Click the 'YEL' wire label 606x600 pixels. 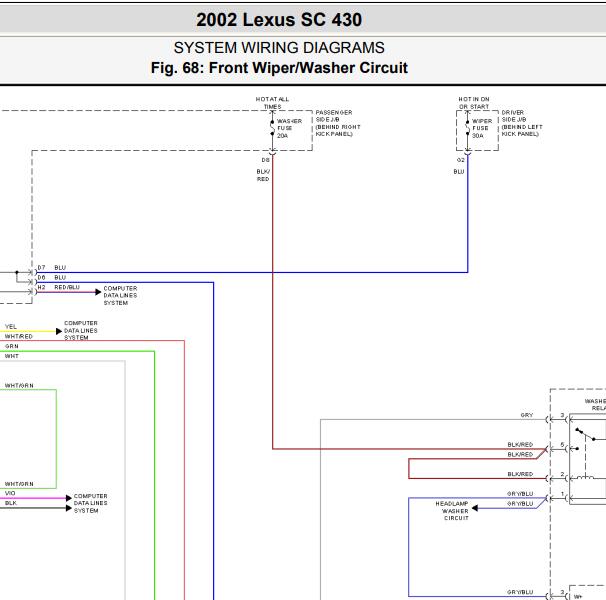click(11, 327)
